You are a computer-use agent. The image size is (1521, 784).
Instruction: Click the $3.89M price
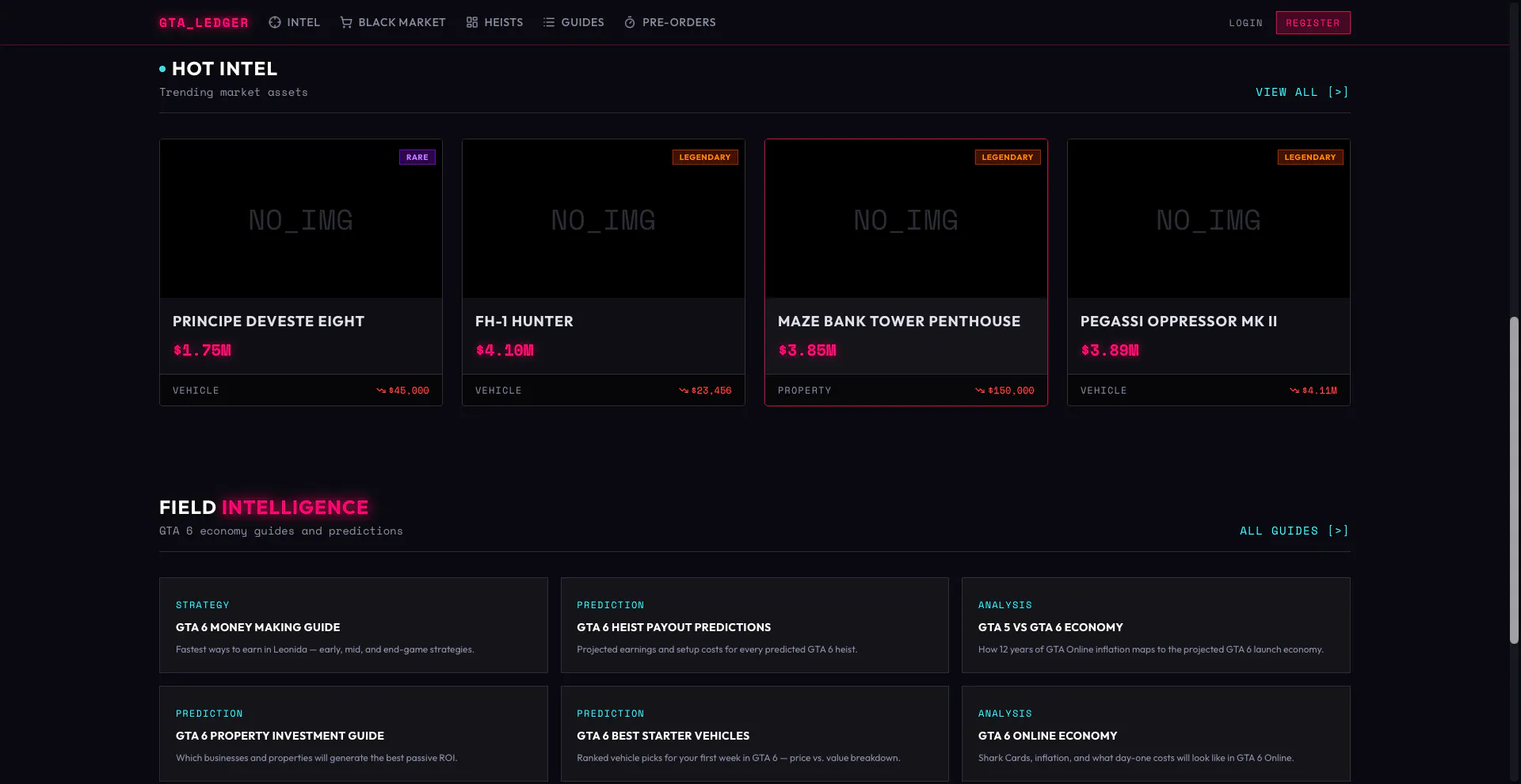pos(1110,350)
